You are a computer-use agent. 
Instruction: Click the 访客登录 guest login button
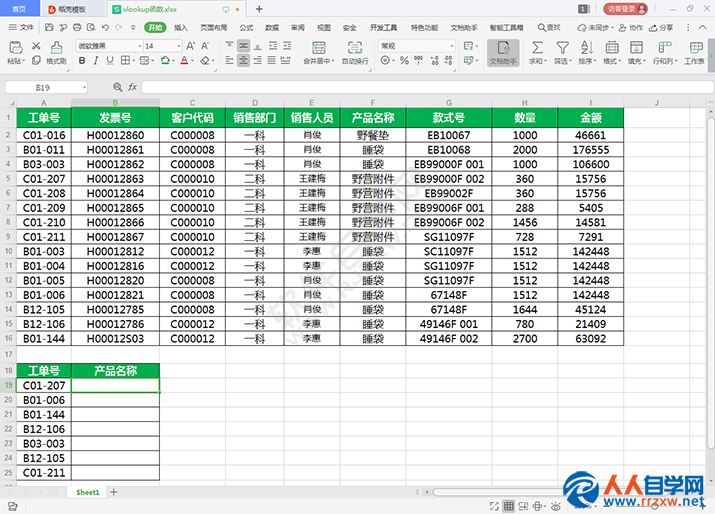click(625, 9)
